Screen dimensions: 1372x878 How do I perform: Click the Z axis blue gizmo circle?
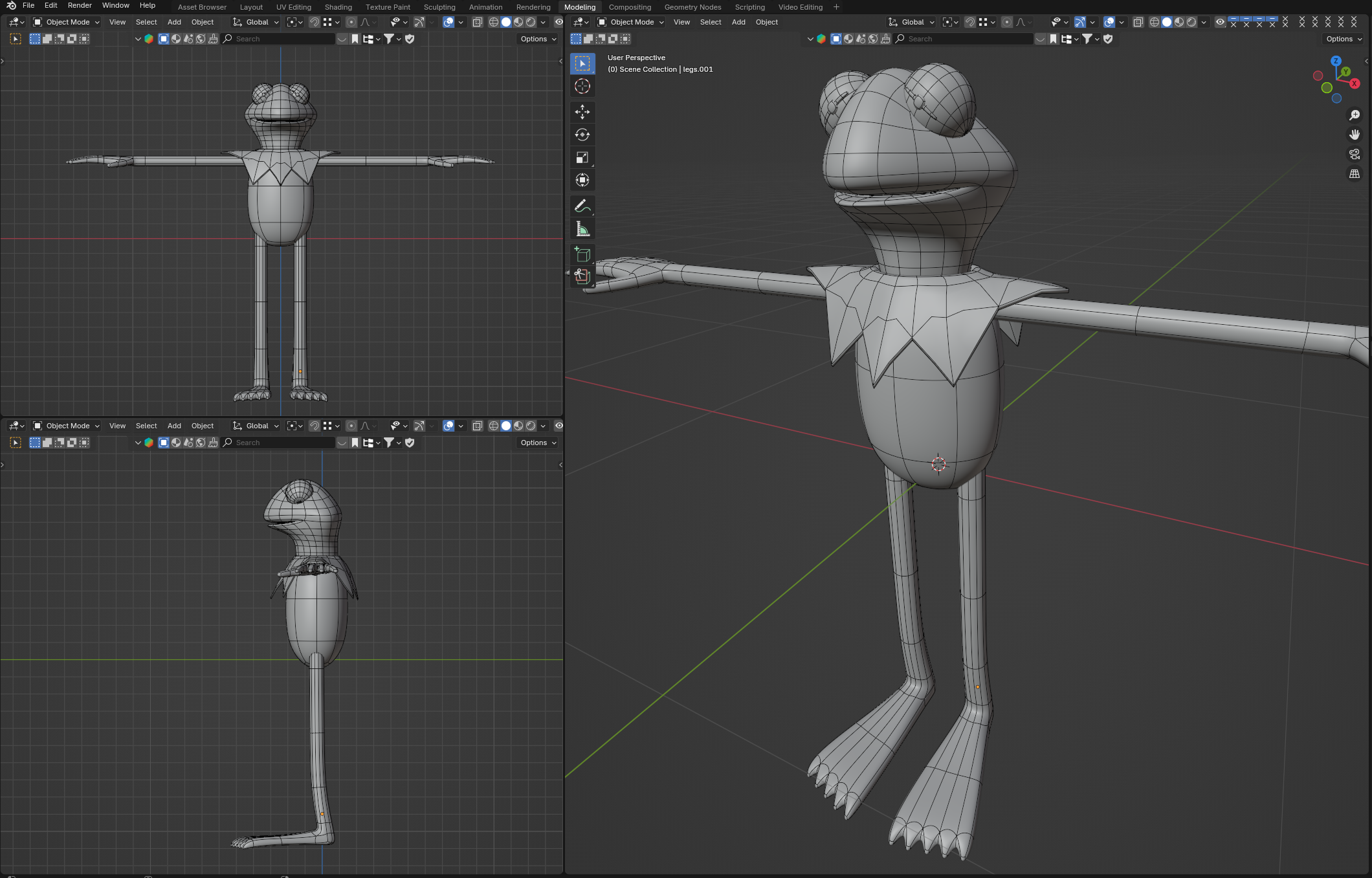1336,60
